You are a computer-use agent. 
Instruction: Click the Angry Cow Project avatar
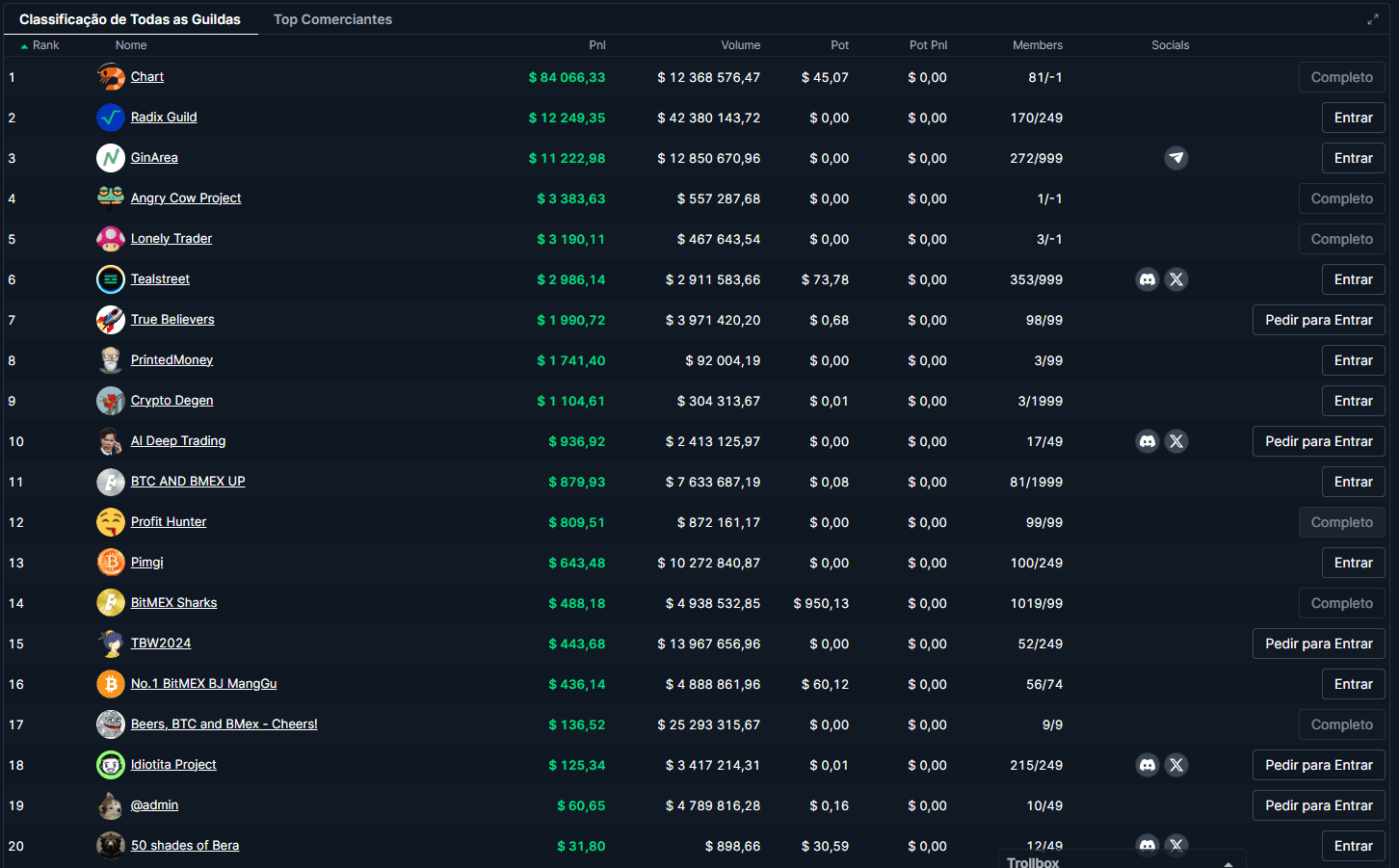pos(111,198)
